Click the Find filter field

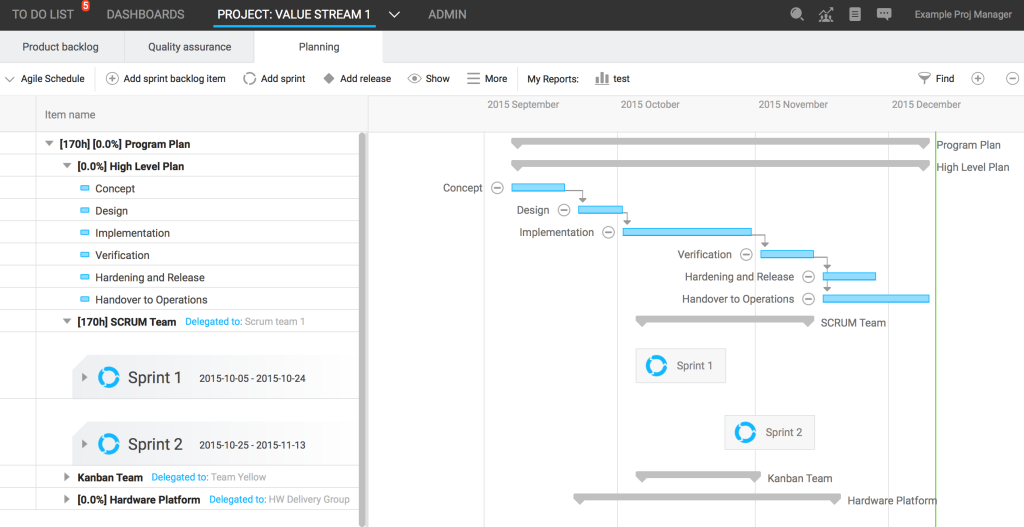click(x=936, y=79)
